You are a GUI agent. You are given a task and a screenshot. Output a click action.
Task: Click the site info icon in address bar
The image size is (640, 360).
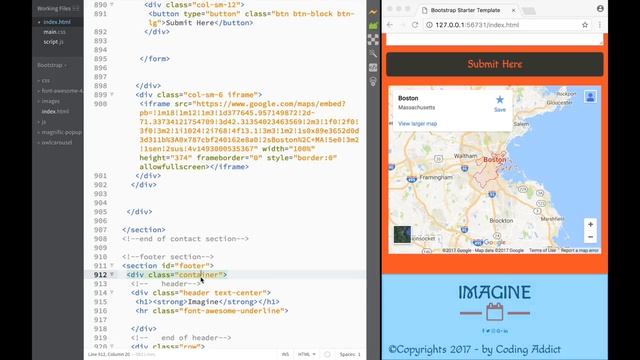pos(429,25)
